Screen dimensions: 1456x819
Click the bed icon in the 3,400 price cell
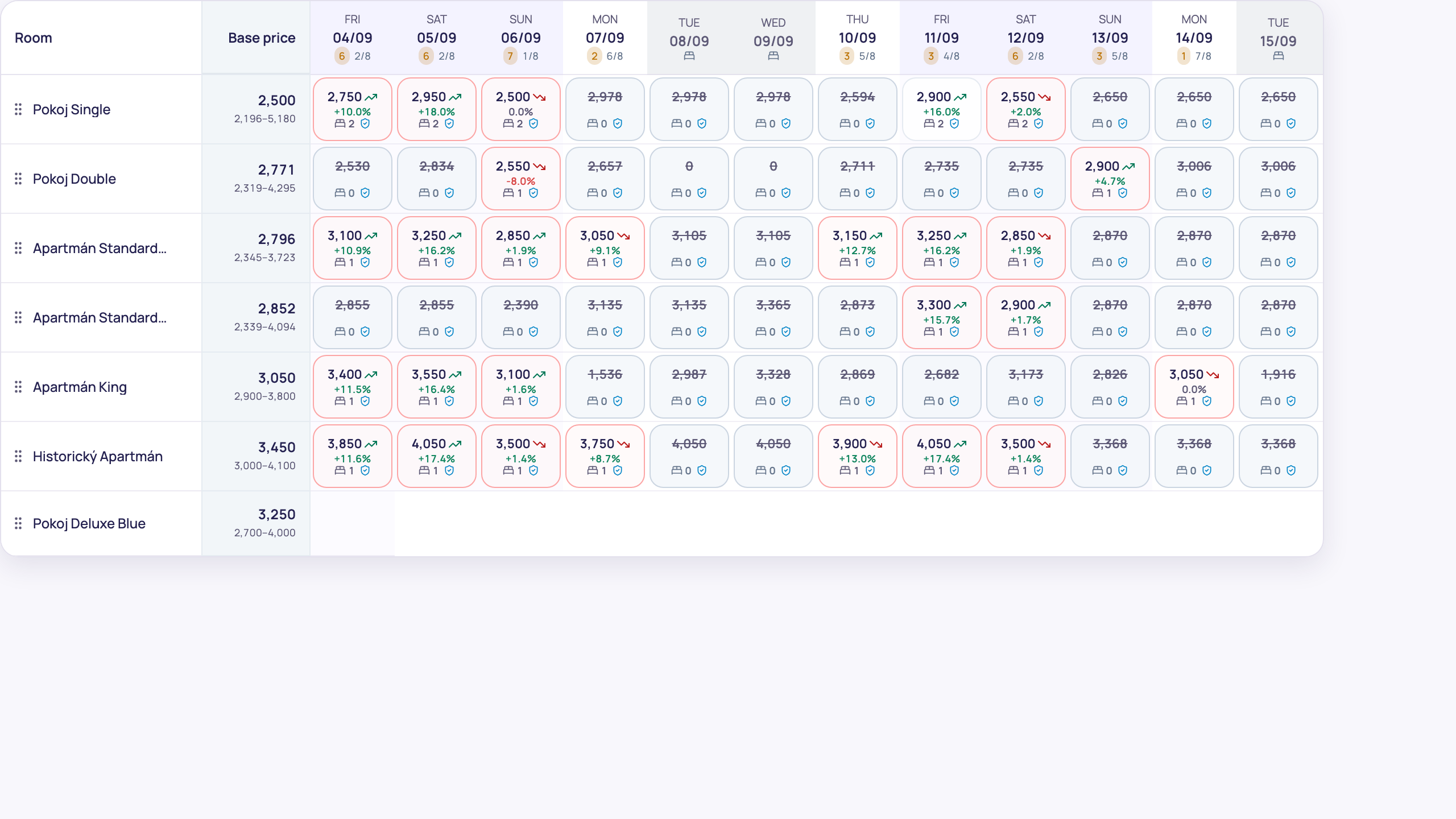[340, 401]
